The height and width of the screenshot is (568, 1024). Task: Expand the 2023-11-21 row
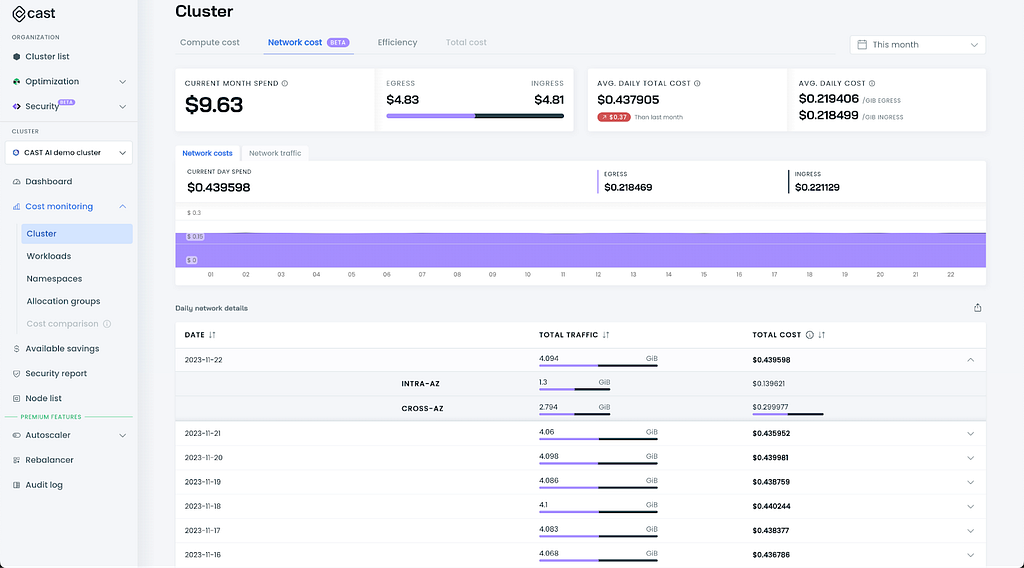[970, 434]
